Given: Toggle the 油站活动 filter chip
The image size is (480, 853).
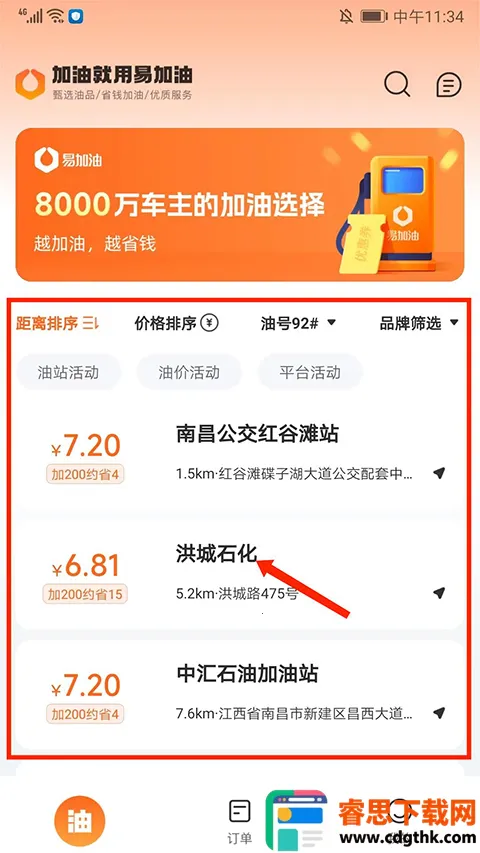Looking at the screenshot, I should (69, 372).
